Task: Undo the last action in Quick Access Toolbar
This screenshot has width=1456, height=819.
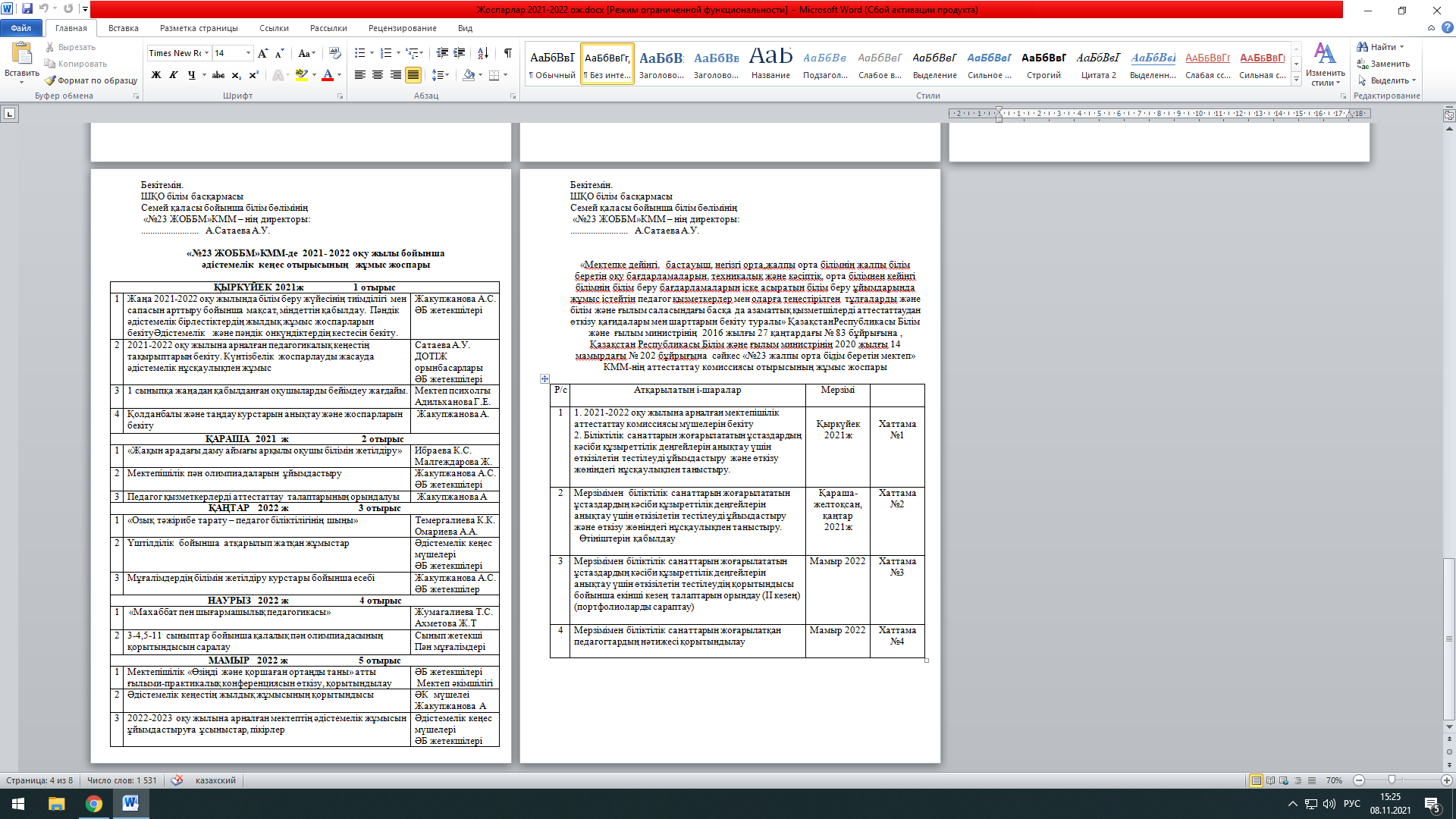Action: pos(44,9)
